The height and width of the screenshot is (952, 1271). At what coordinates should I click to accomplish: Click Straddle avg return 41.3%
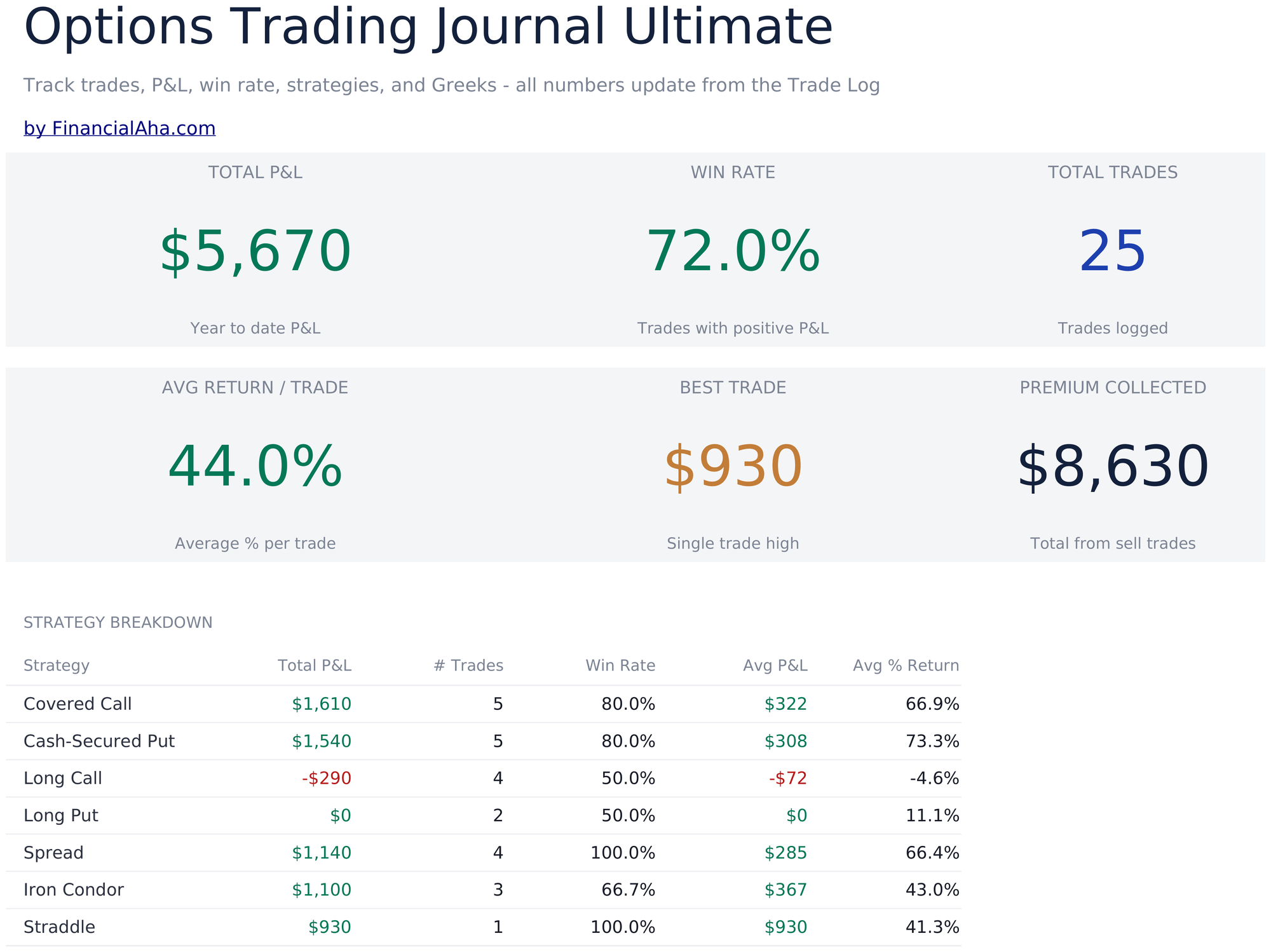pyautogui.click(x=932, y=927)
